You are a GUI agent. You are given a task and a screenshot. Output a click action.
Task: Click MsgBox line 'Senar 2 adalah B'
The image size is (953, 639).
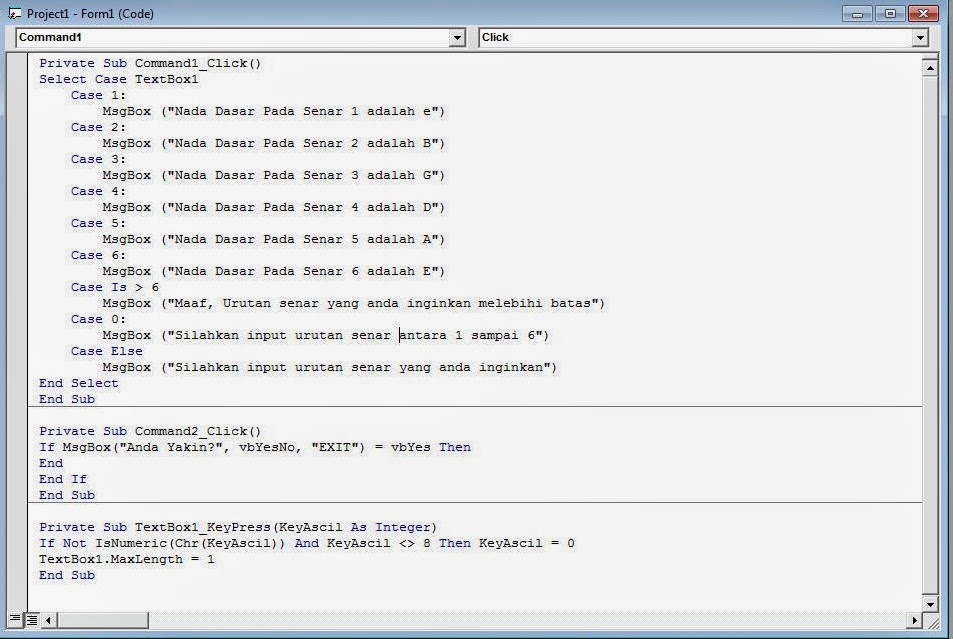[274, 143]
